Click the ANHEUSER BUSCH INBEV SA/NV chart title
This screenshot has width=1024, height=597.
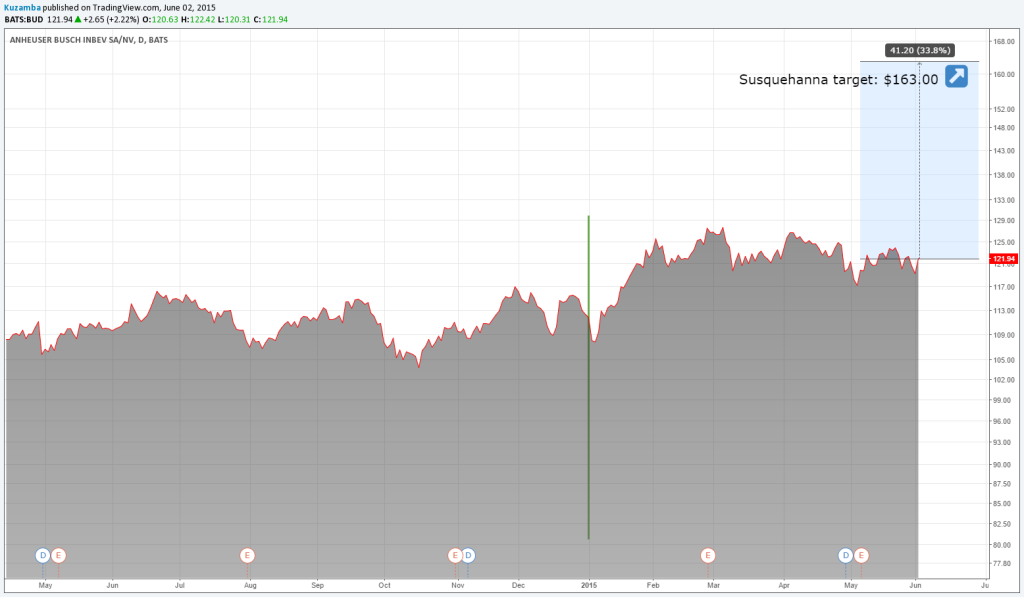pos(89,40)
